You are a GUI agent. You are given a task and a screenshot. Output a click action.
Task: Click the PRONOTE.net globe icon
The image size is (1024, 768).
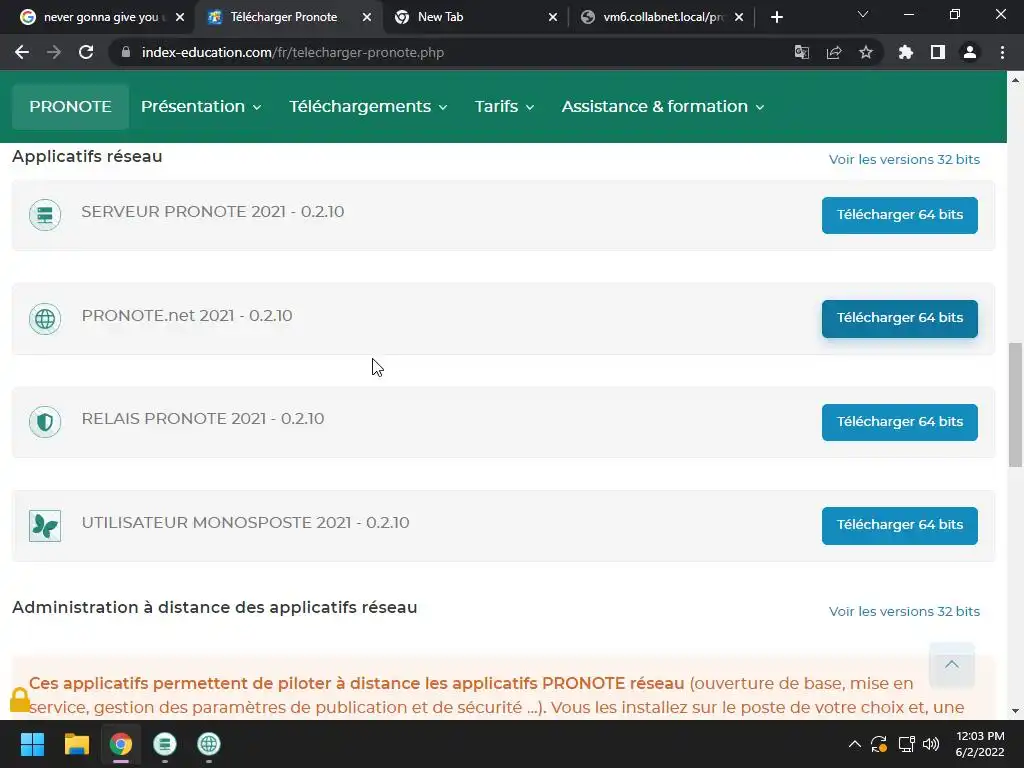pyautogui.click(x=45, y=319)
